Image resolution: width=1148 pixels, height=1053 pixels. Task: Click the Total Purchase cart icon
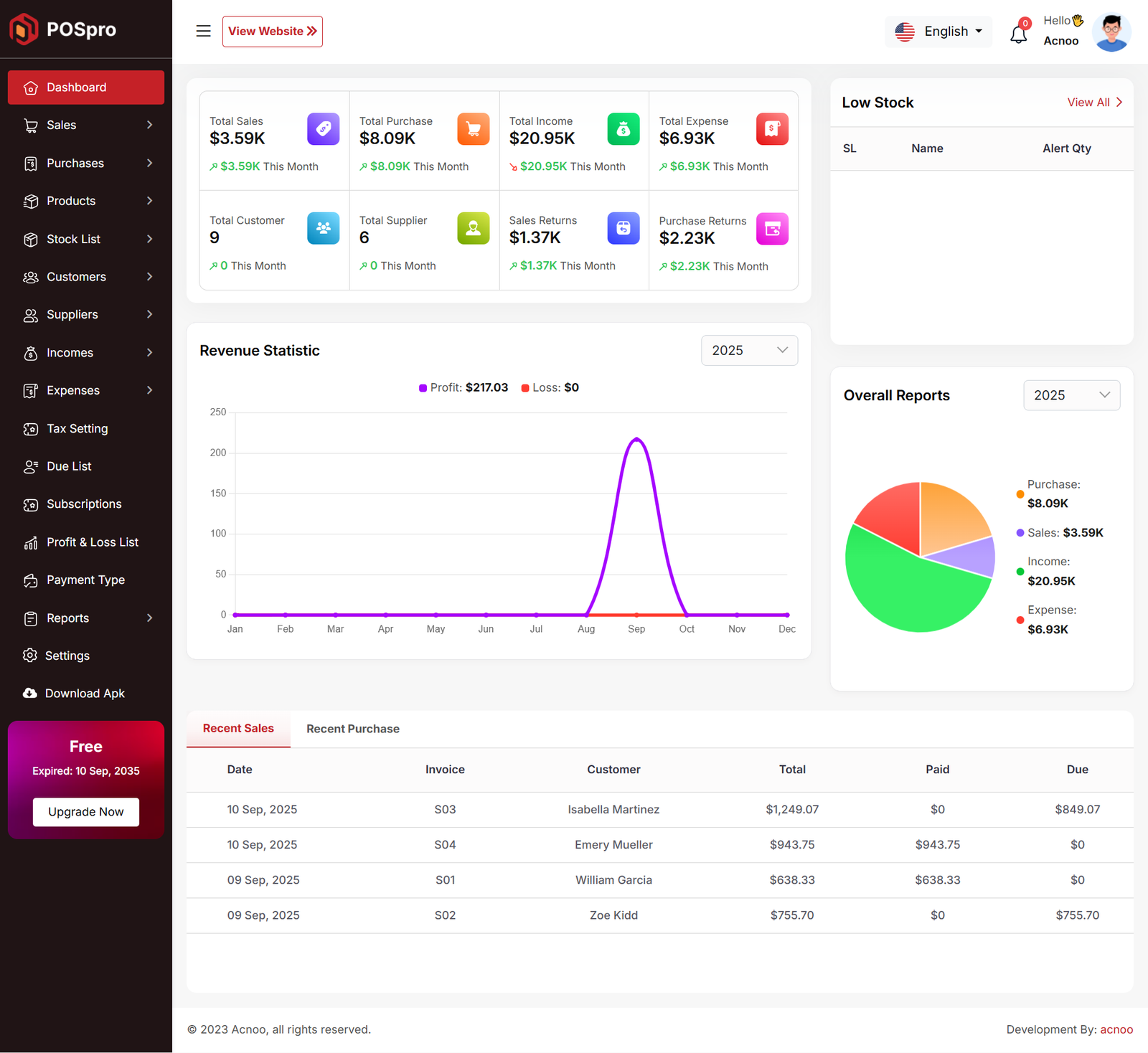point(473,129)
